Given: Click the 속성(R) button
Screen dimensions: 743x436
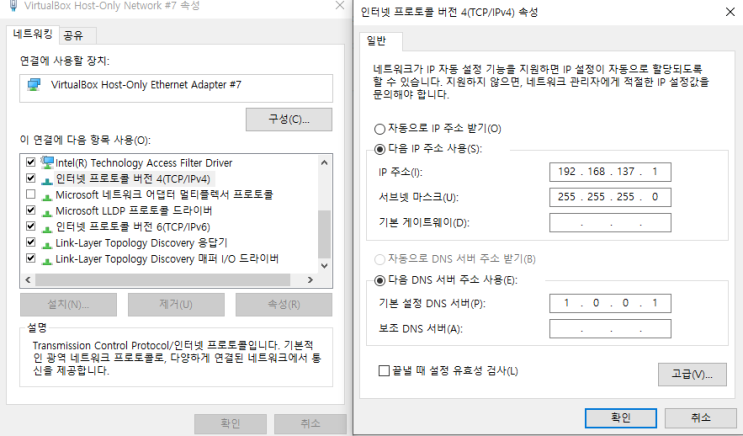Looking at the screenshot, I should tap(284, 305).
